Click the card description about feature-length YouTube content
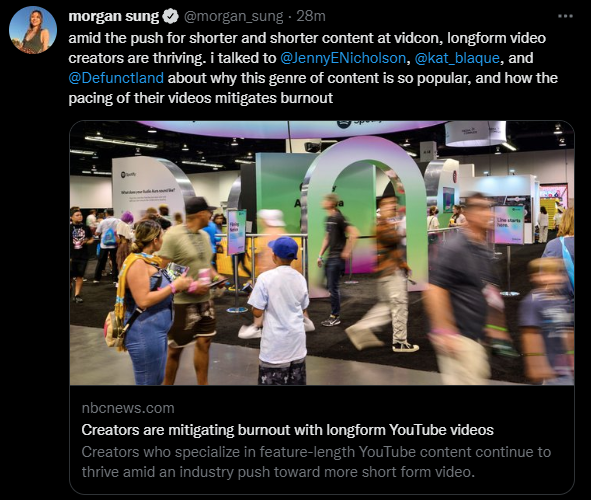 [x=316, y=462]
